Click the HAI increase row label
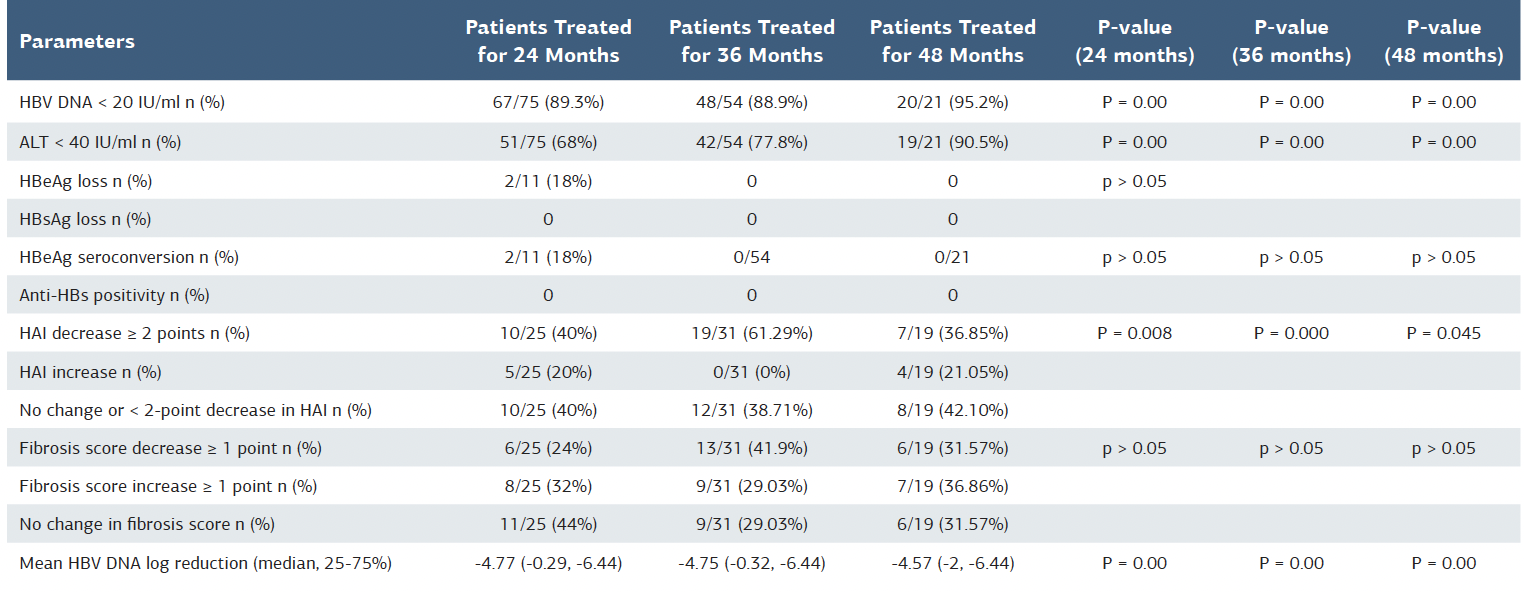The height and width of the screenshot is (592, 1524). pos(90,372)
